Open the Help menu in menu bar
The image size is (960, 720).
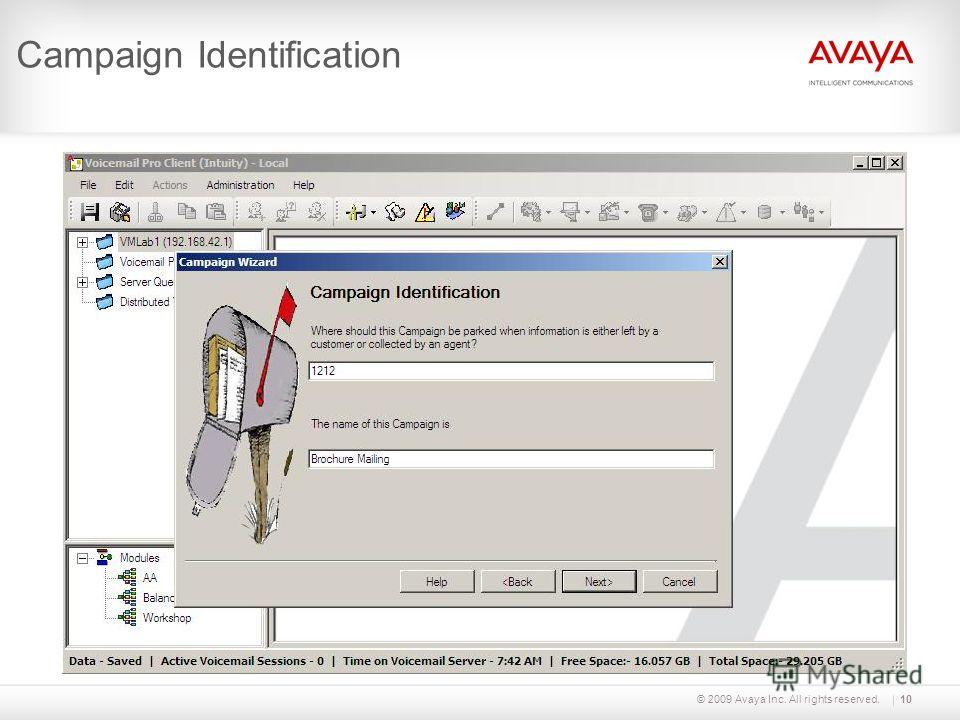303,185
